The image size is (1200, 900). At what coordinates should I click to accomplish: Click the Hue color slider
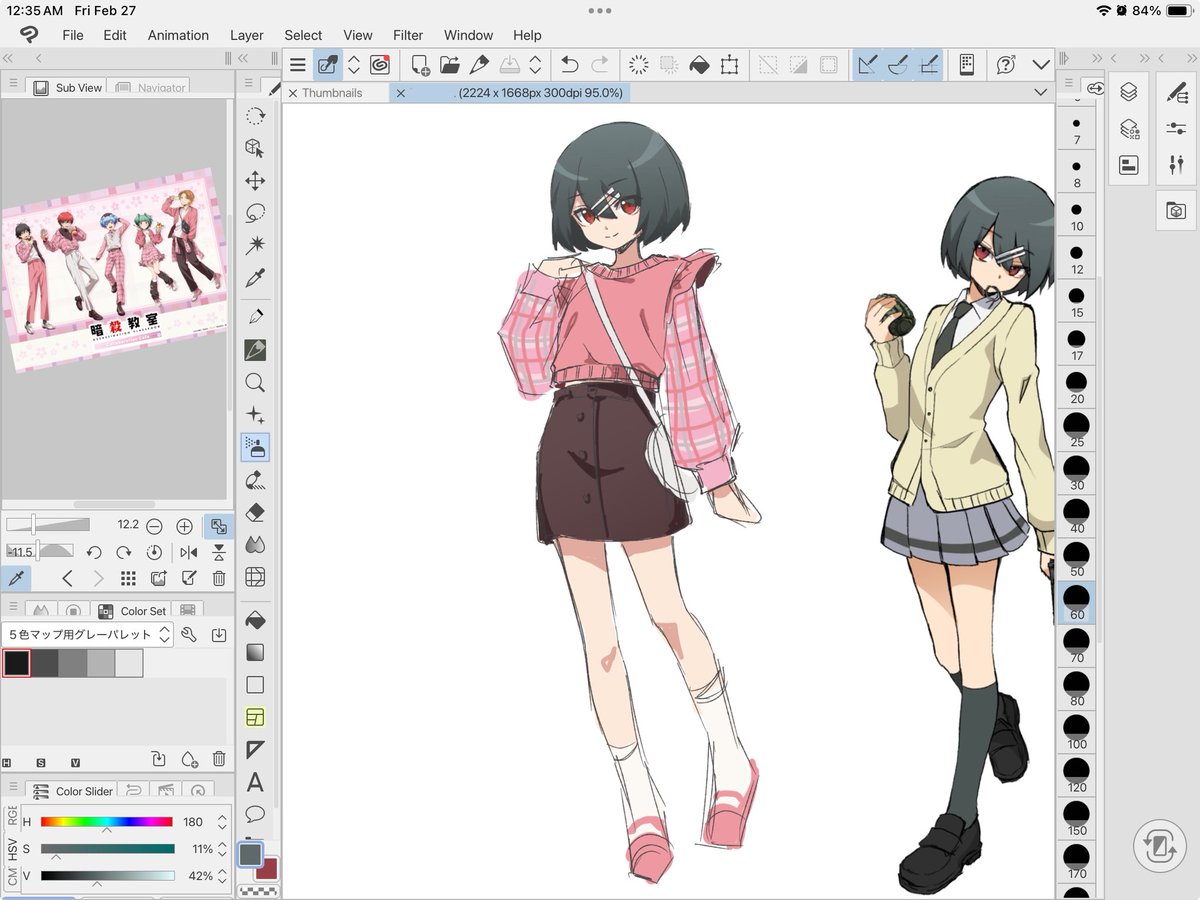click(107, 822)
